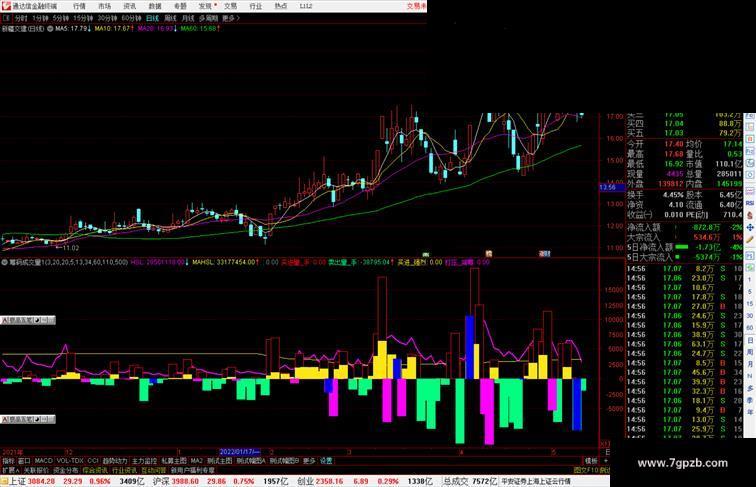This screenshot has width=756, height=487.
Task: Click the round icon before MA5
Action: [50, 29]
